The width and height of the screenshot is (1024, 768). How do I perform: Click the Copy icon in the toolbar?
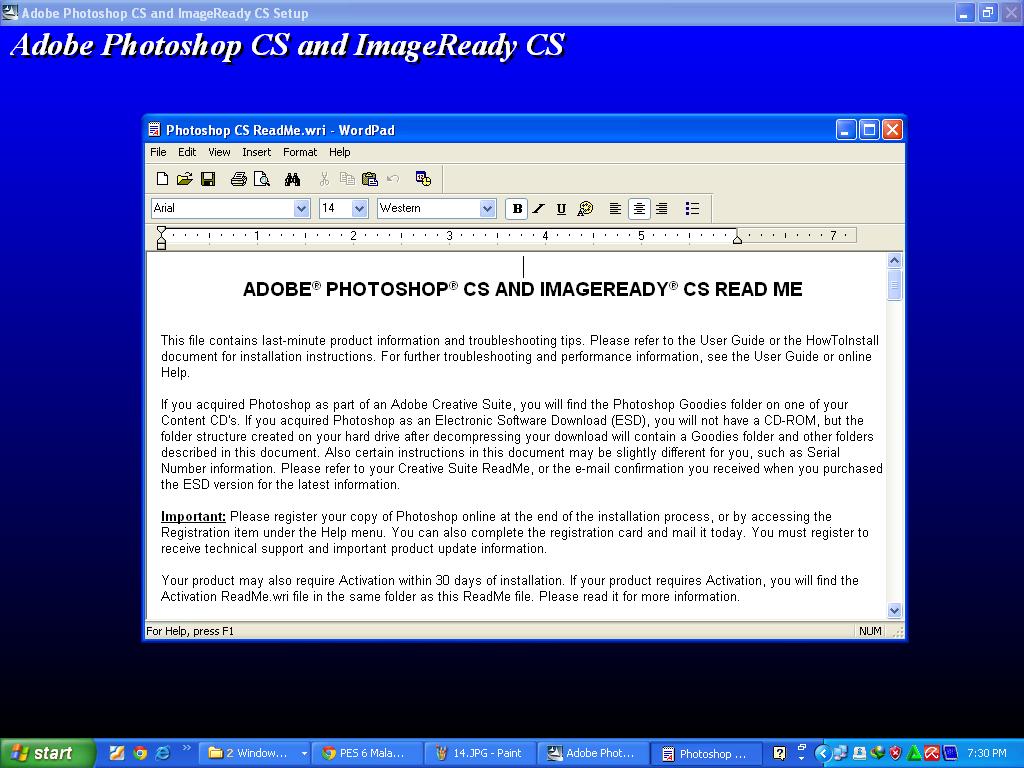347,178
